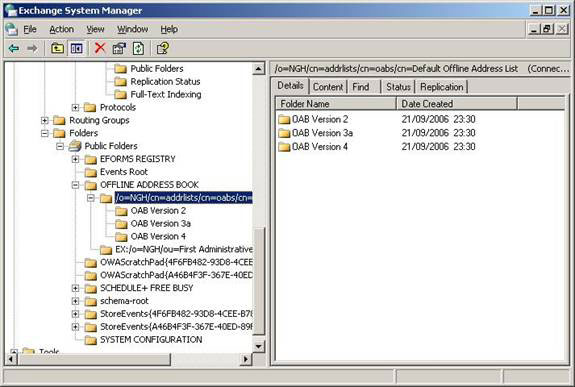Click the tree's horizontal scroll left arrow

11,359
